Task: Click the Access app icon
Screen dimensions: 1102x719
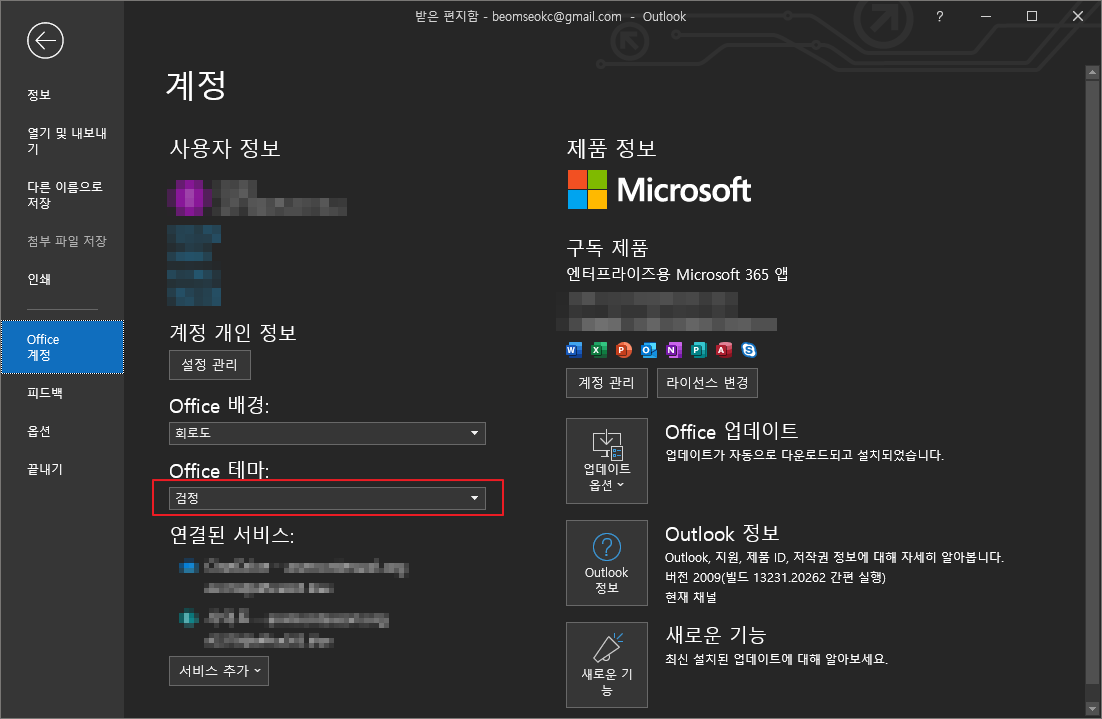Action: (x=724, y=349)
